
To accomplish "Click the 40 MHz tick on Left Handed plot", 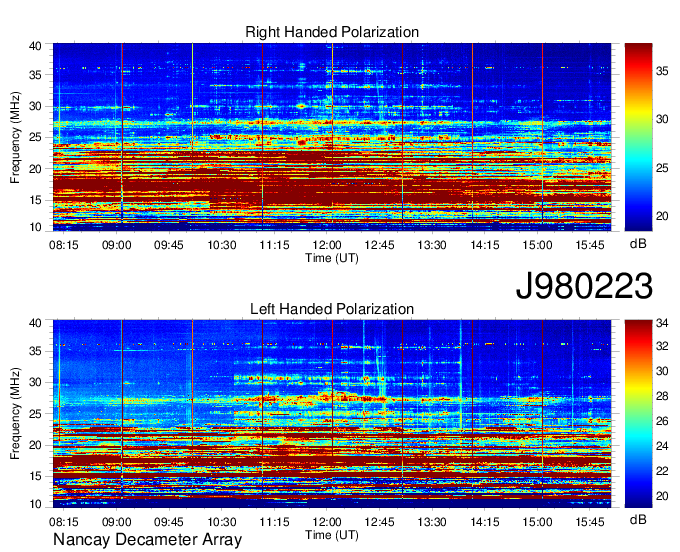I will pyautogui.click(x=35, y=323).
